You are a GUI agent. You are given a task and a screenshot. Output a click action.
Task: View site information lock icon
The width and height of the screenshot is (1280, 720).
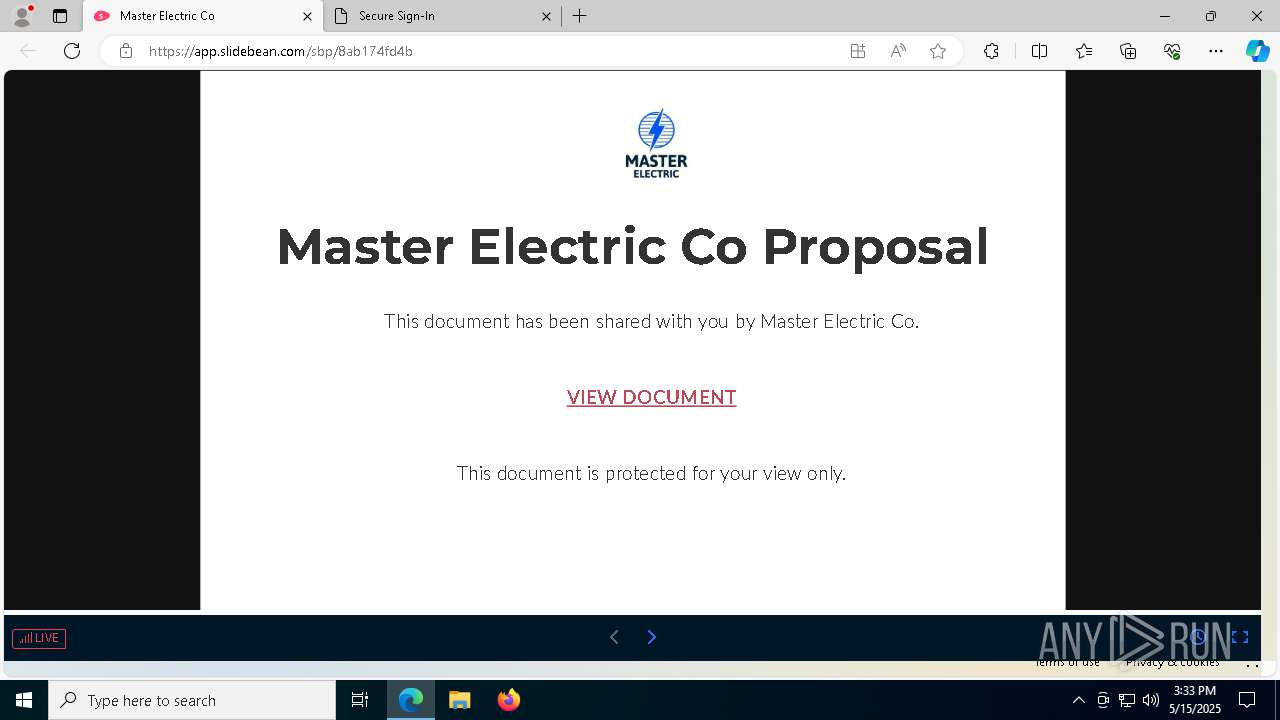(126, 51)
